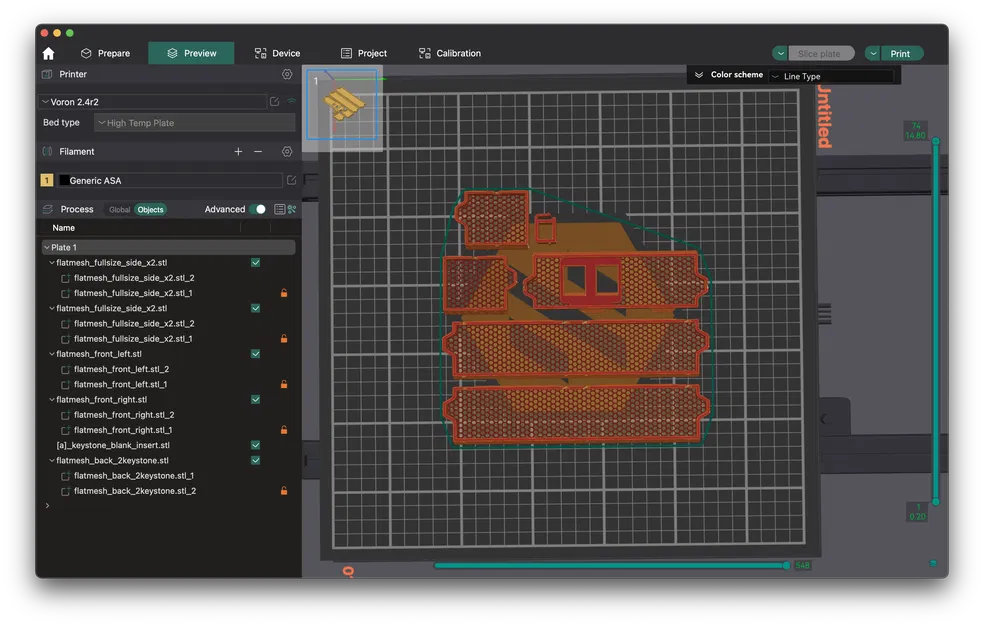Viewport: 984px width, 625px height.
Task: Click the vertical layer slider's top handle
Action: pyautogui.click(x=936, y=141)
